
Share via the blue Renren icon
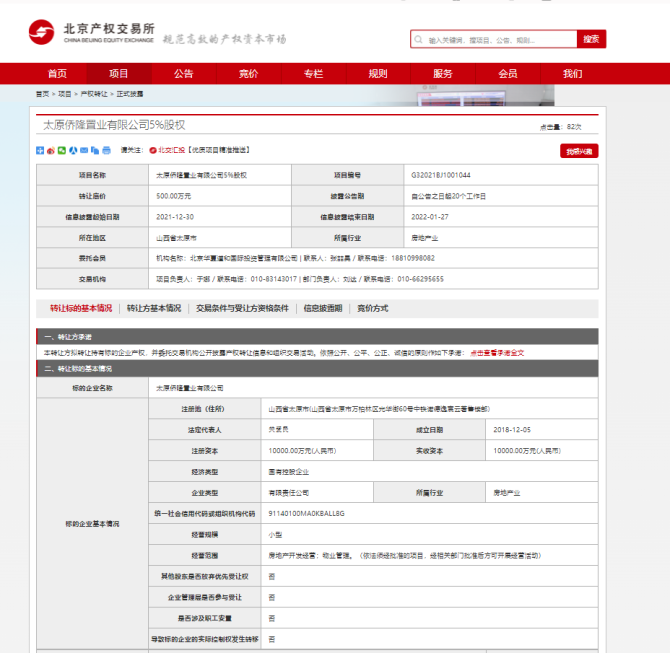pos(73,150)
